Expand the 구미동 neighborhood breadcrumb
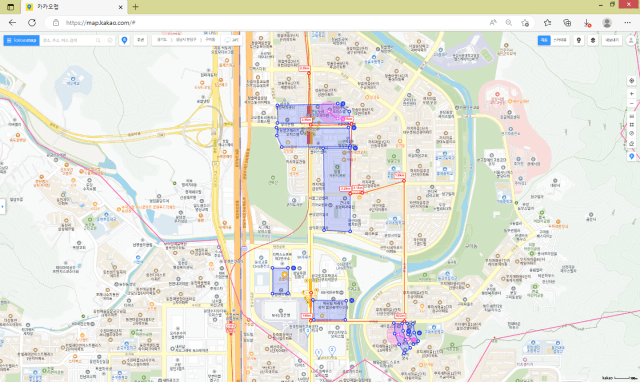 [x=210, y=40]
